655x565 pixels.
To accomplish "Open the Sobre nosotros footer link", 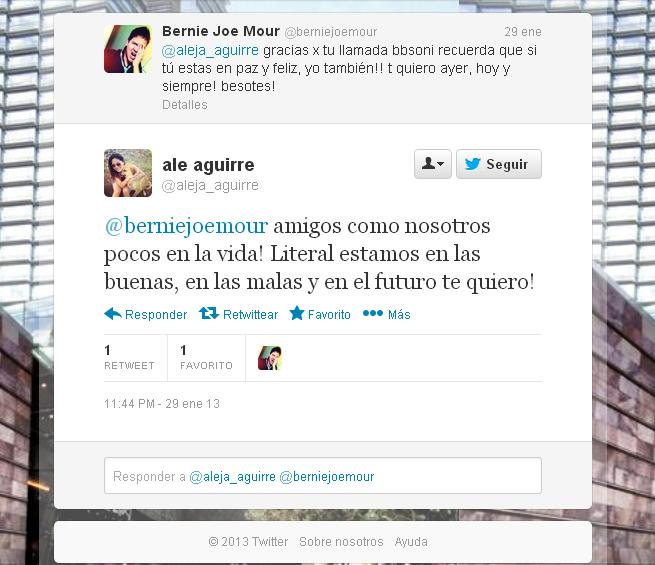I will point(341,542).
